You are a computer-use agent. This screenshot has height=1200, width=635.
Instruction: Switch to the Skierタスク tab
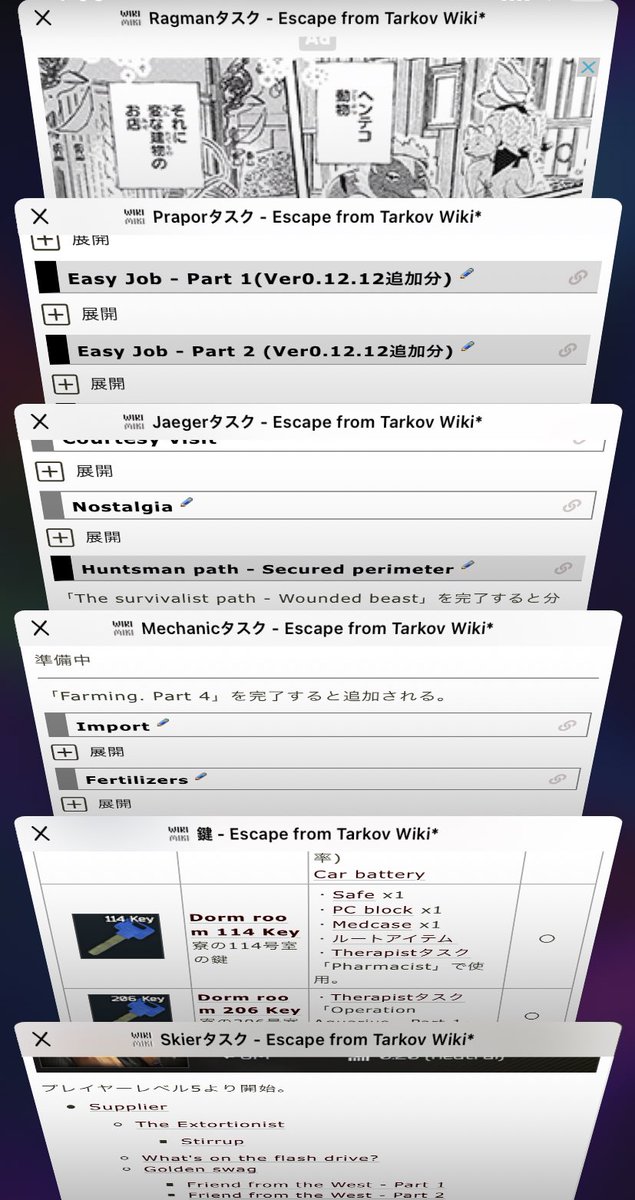316,1039
